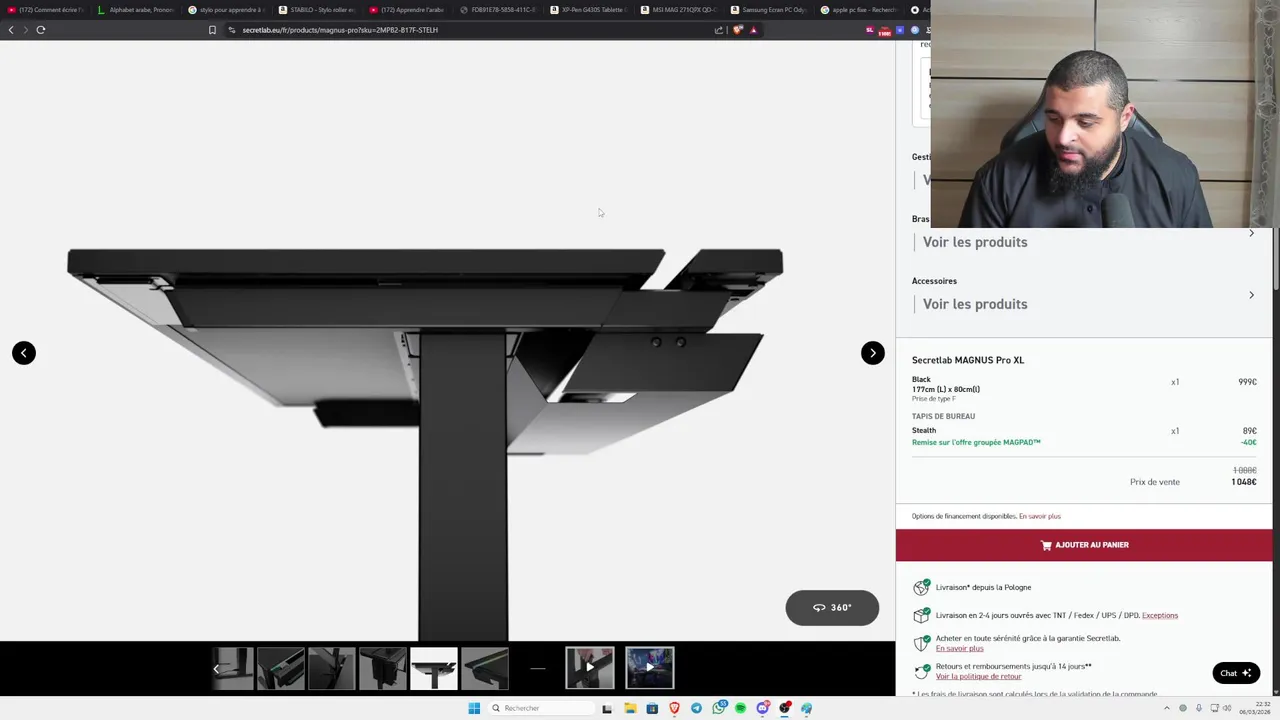Switch to the 'STABILO - Stylo roller' tab

tap(318, 10)
